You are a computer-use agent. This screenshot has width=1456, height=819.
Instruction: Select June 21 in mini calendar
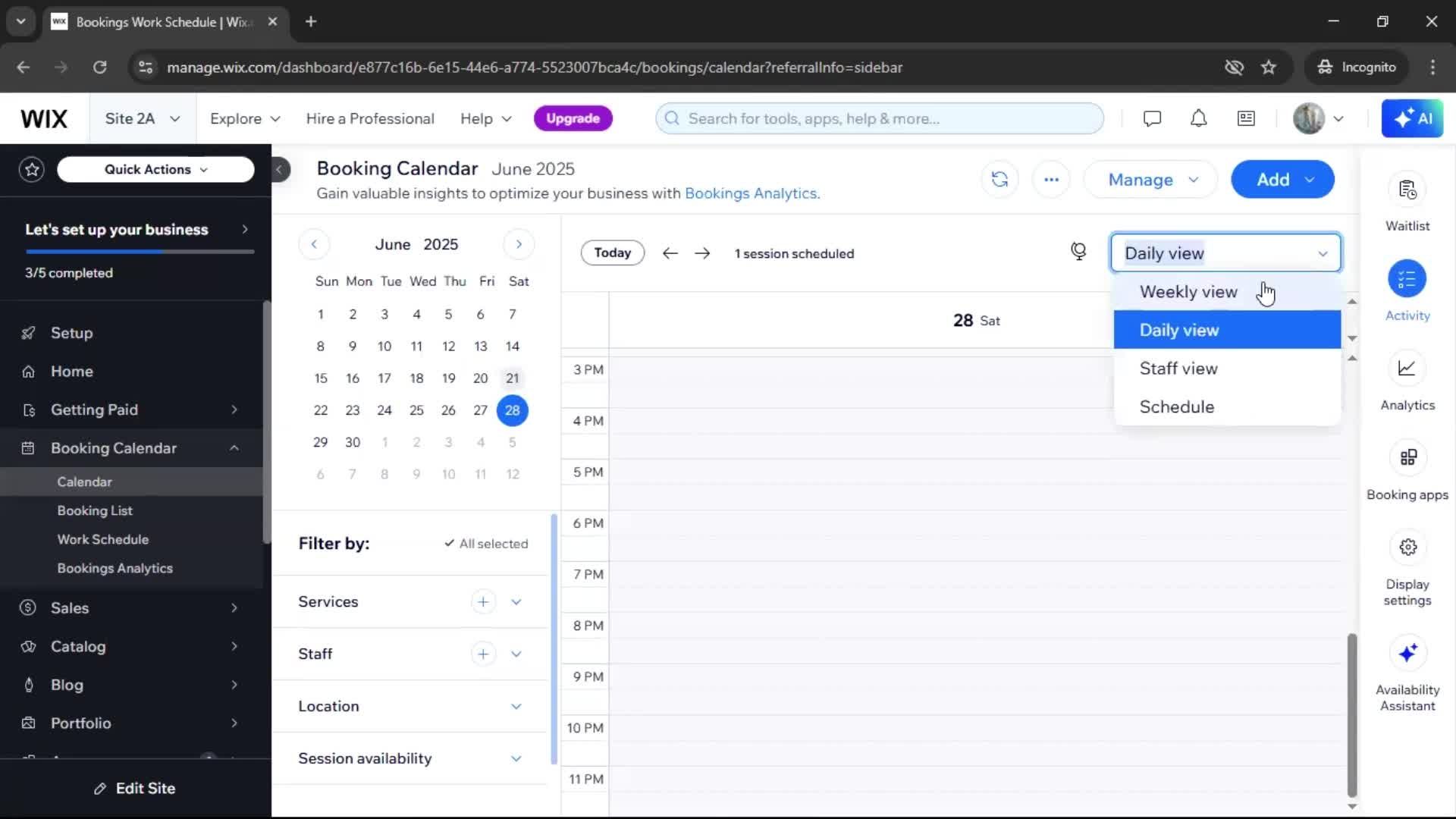513,378
